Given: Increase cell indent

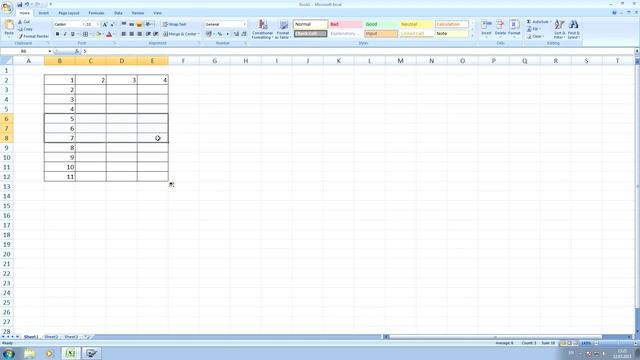Looking at the screenshot, I should tap(156, 34).
